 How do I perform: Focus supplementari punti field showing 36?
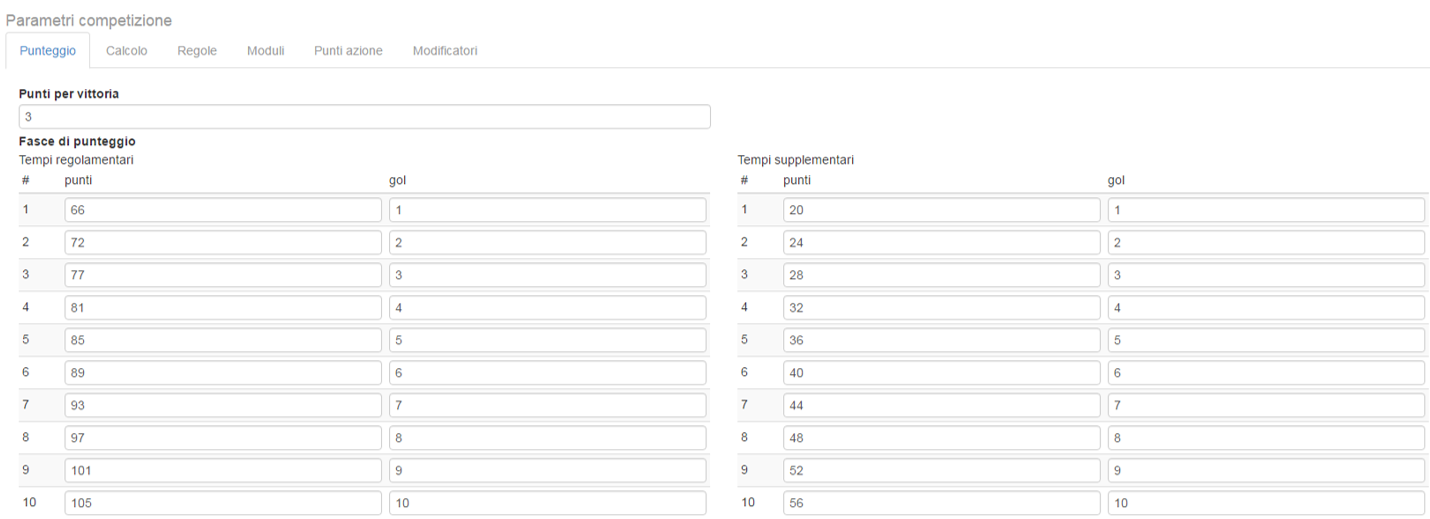(941, 340)
